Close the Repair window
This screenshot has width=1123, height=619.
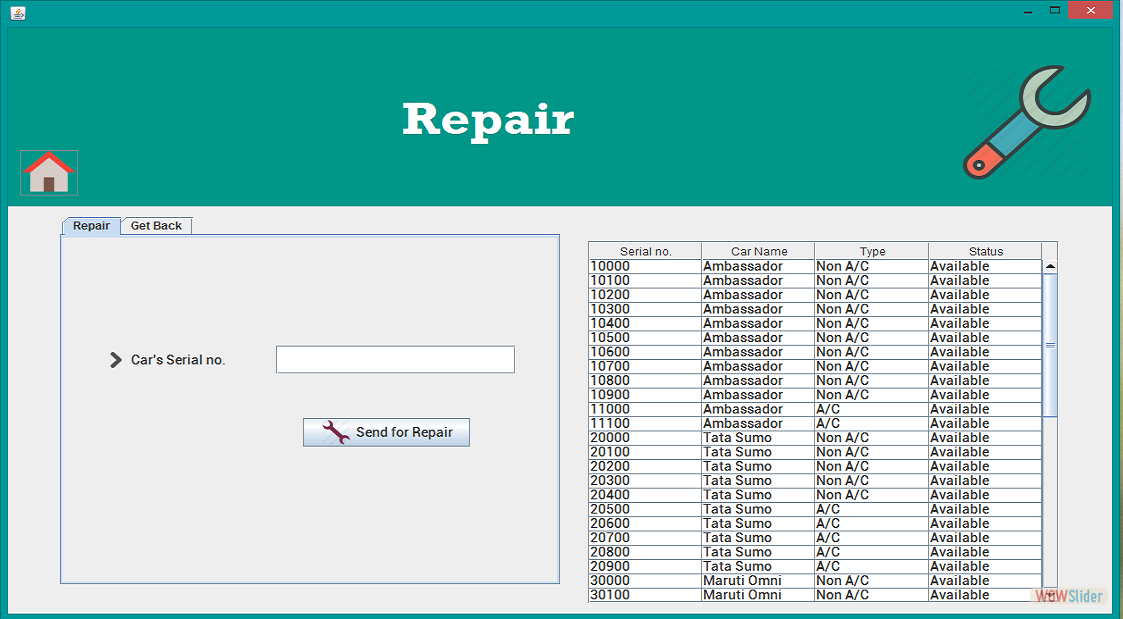[x=1091, y=10]
